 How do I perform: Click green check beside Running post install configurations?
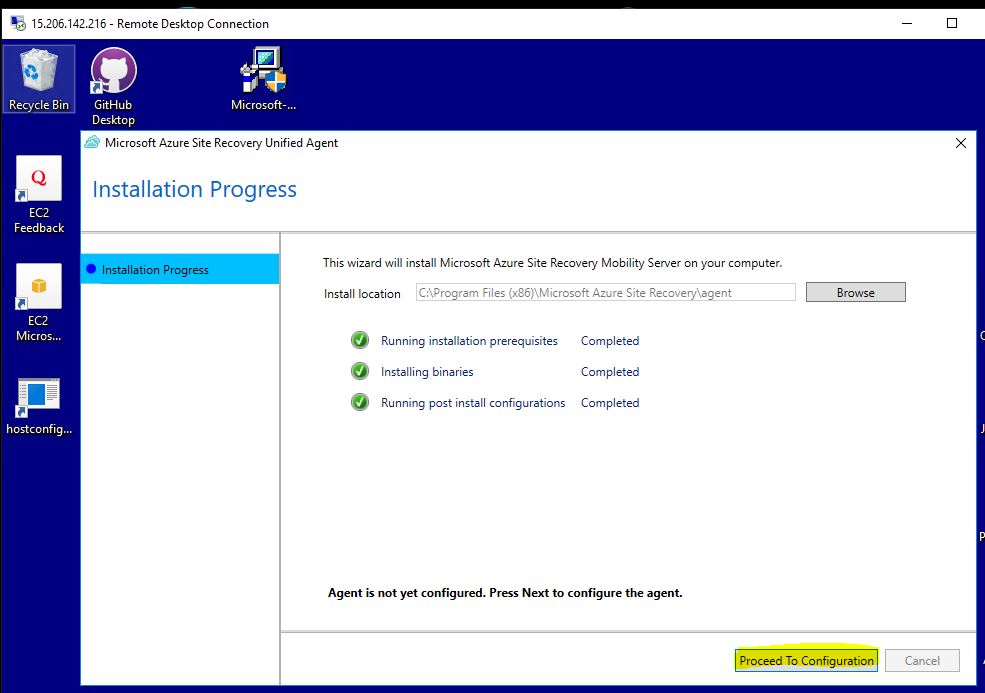[360, 403]
